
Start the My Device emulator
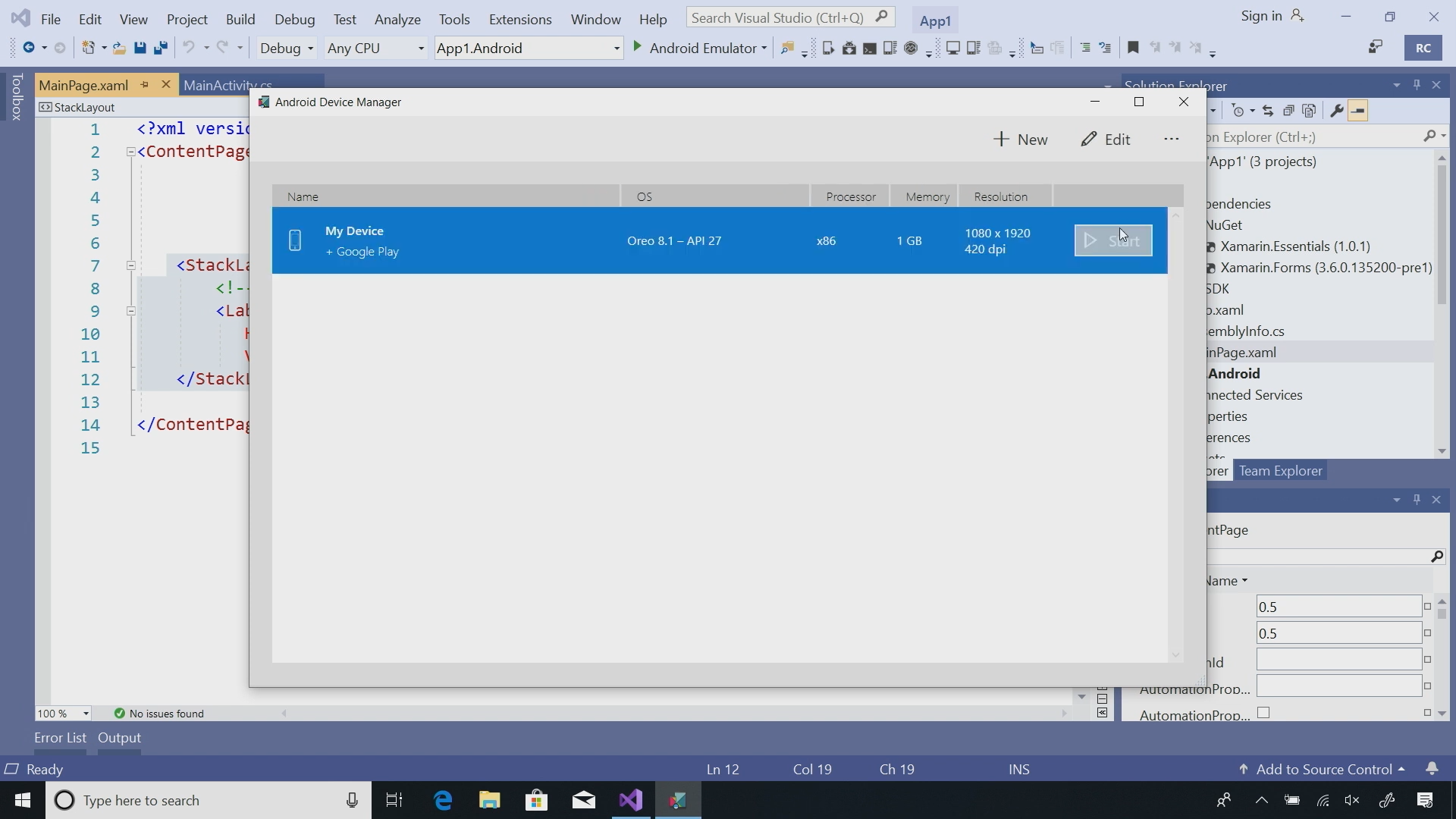1112,240
